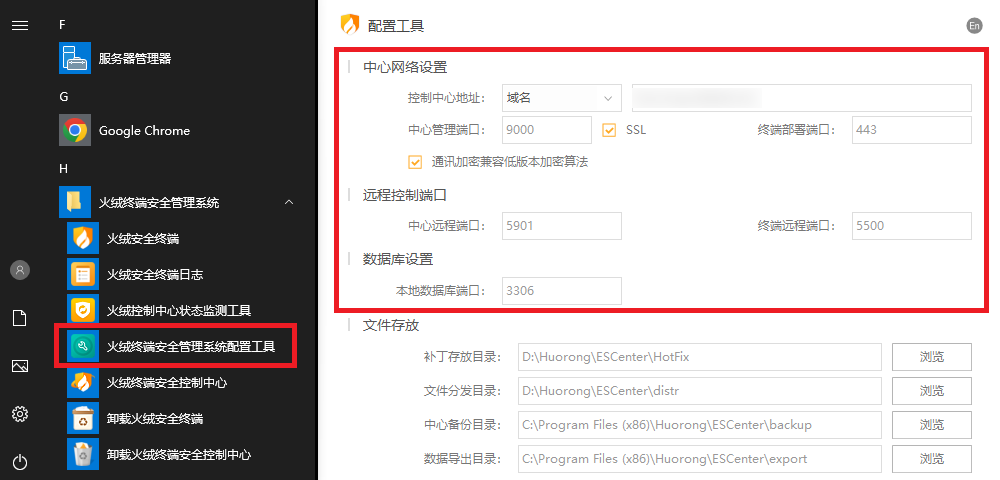Click 浏览 for 中心备份目录
This screenshot has height=480, width=1000.
tap(931, 425)
